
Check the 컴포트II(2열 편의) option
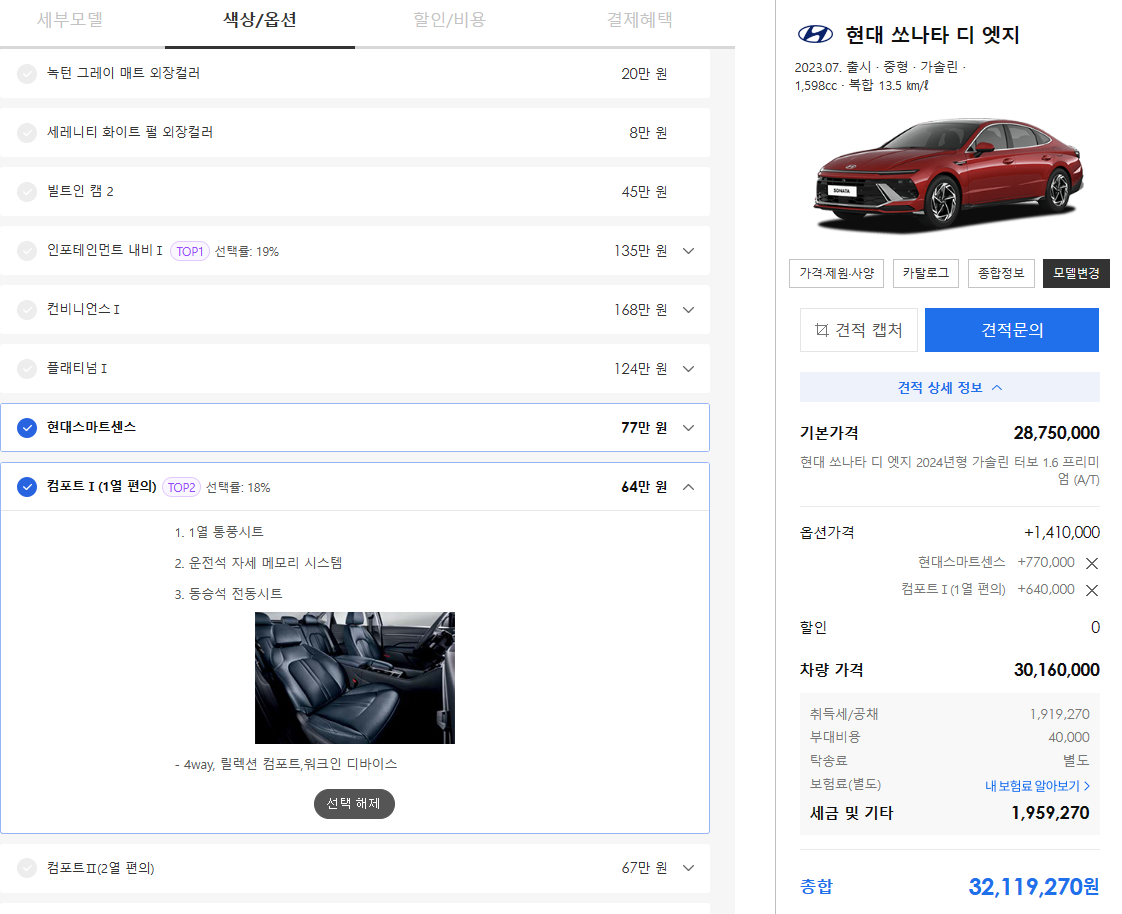coord(26,868)
